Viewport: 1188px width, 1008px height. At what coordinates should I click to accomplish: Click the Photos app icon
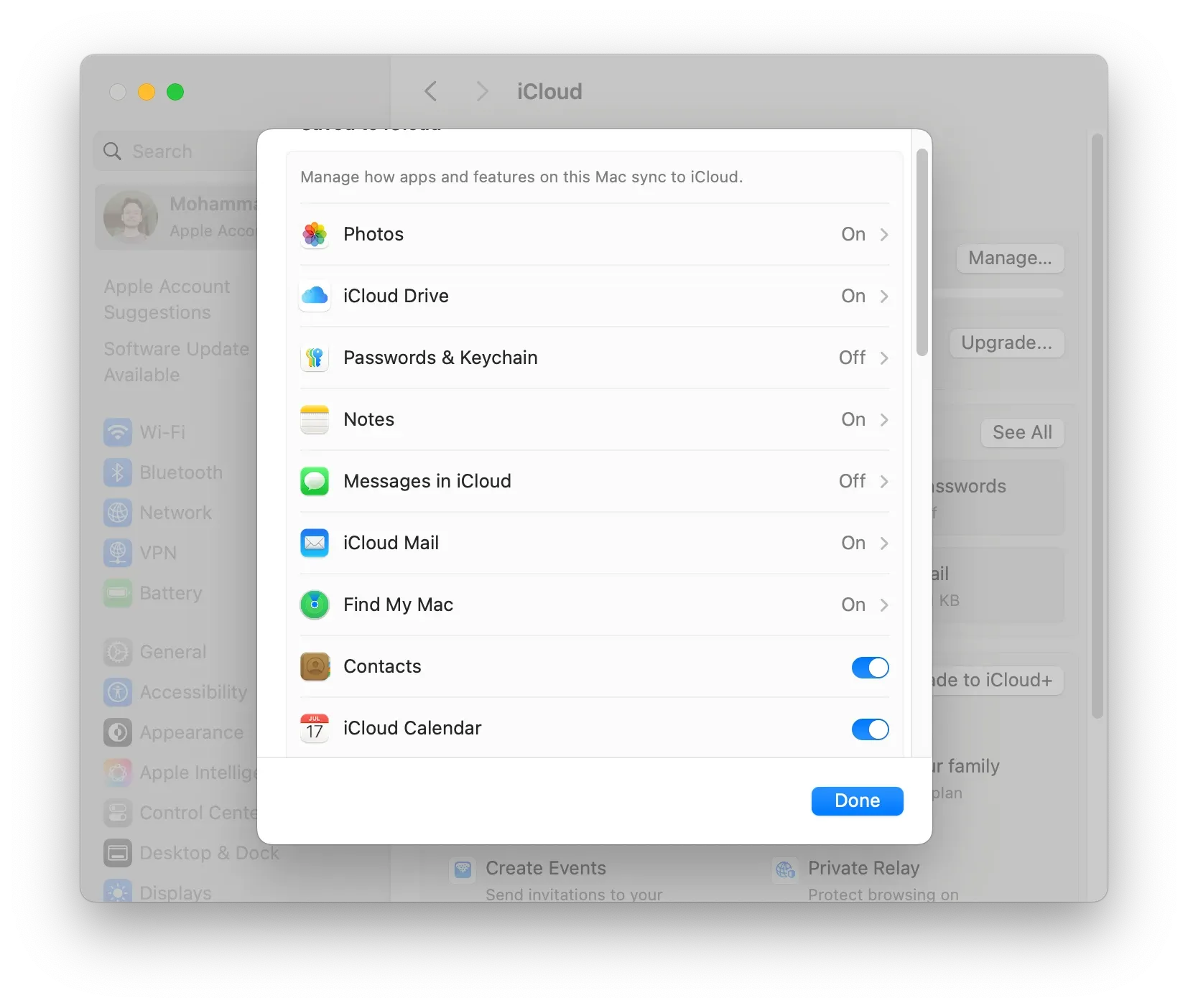click(x=315, y=235)
